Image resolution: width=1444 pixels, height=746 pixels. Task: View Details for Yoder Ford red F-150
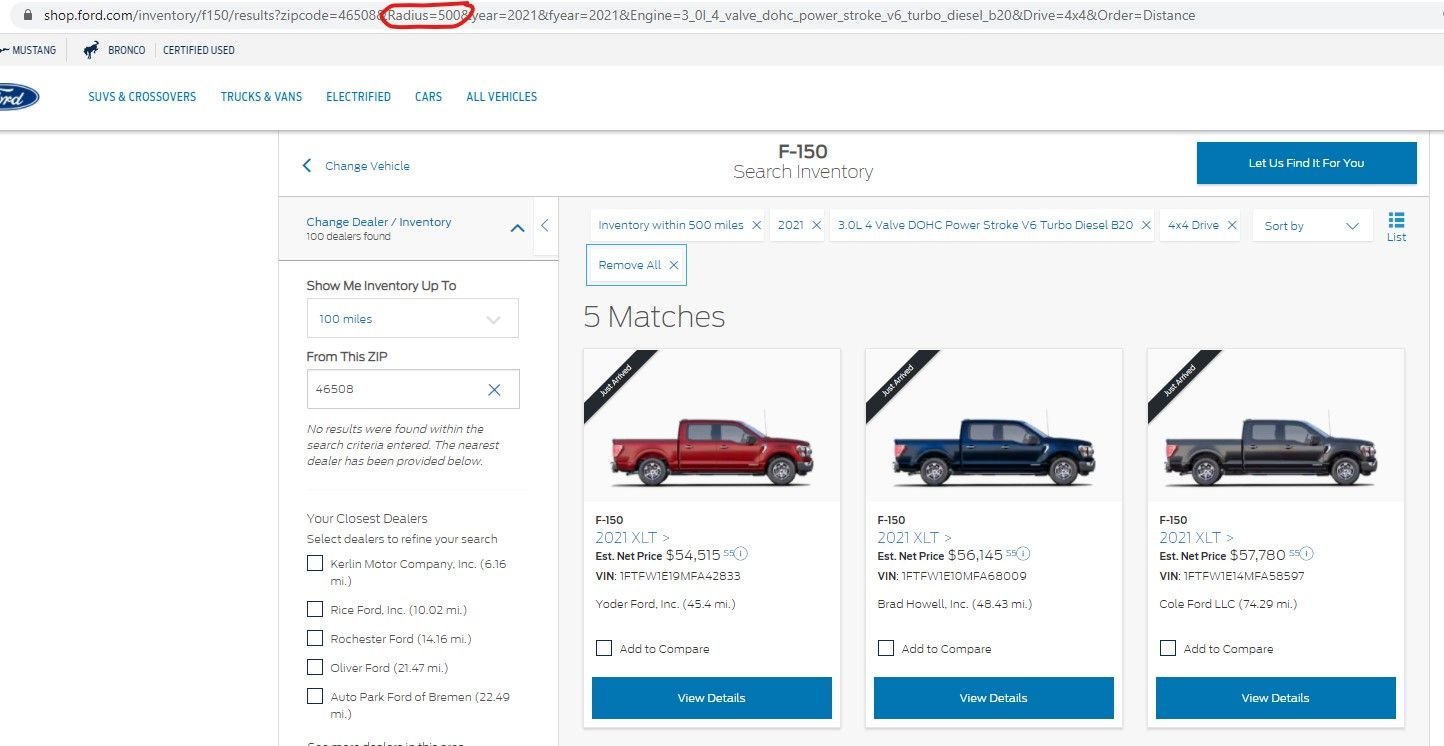click(711, 698)
